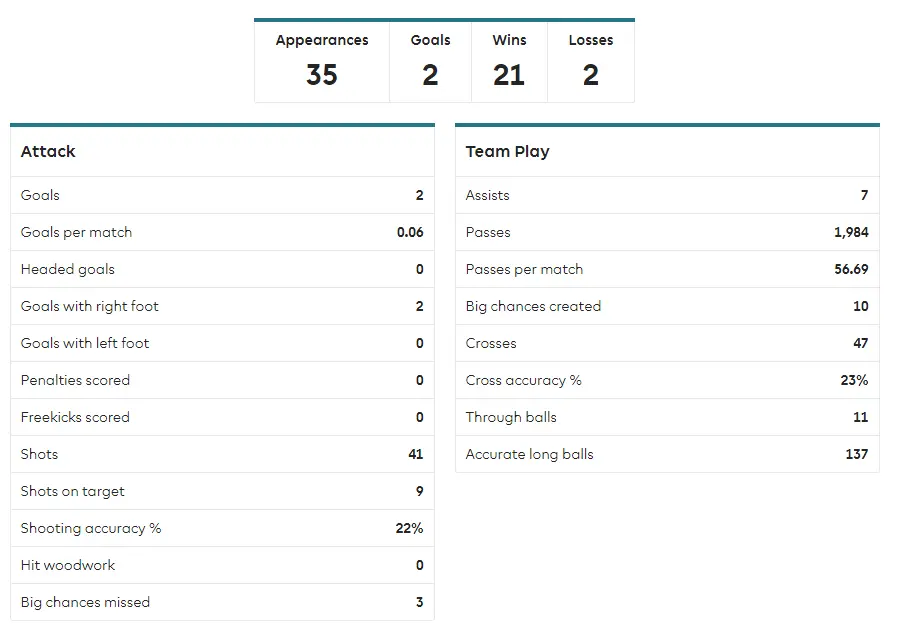900x635 pixels.
Task: Click the Goals summary box at top
Action: [430, 62]
